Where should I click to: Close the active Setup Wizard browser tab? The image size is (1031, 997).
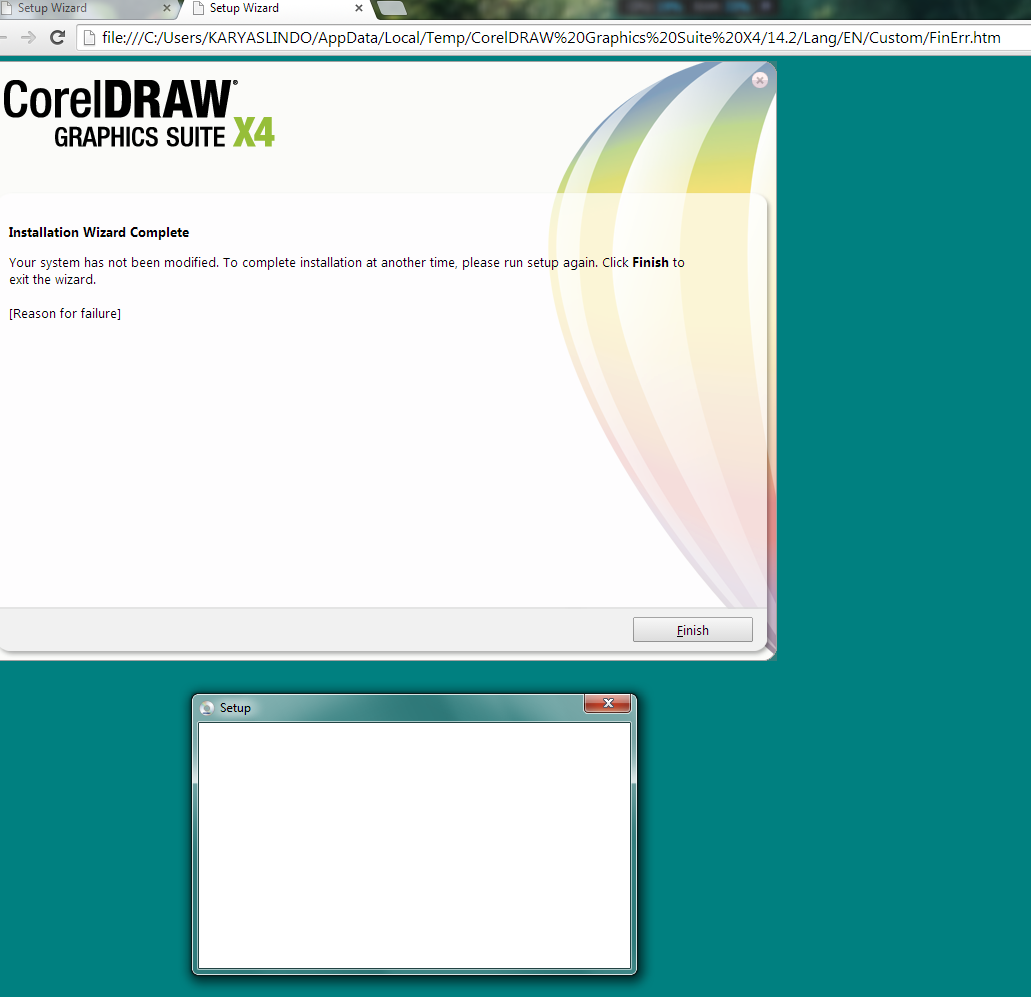pyautogui.click(x=358, y=8)
